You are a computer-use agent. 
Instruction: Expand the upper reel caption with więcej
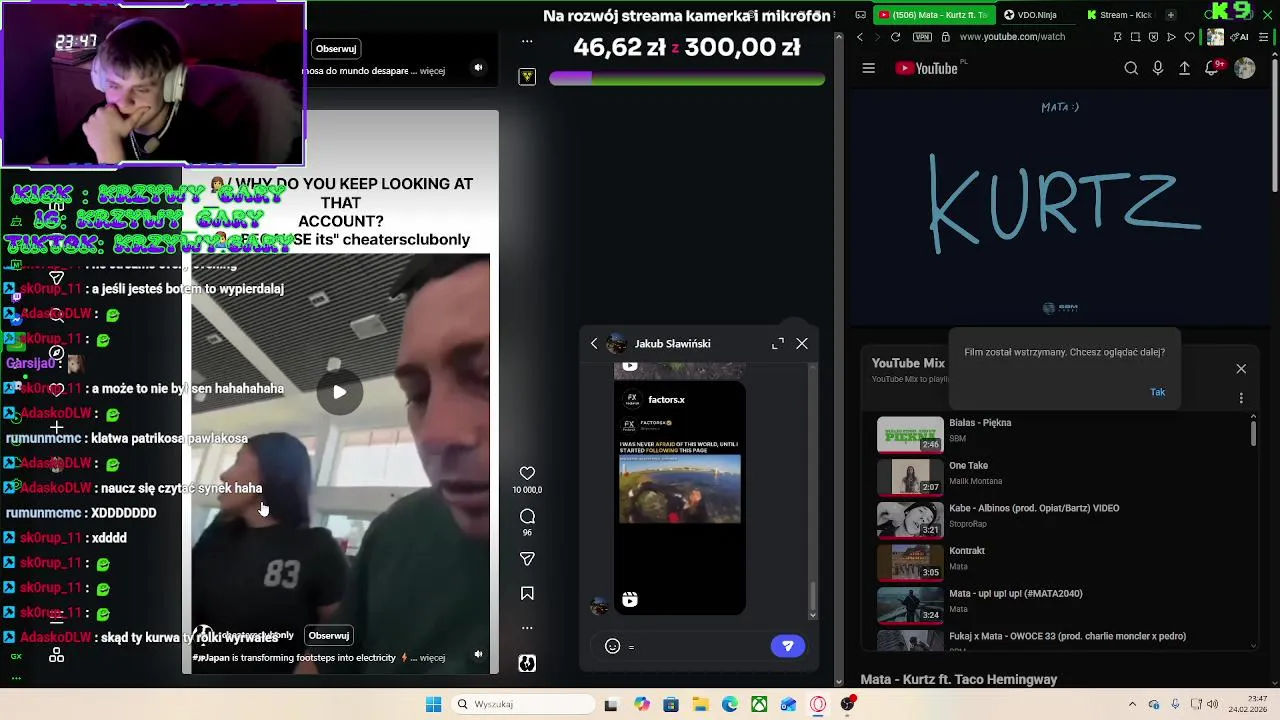pos(432,71)
